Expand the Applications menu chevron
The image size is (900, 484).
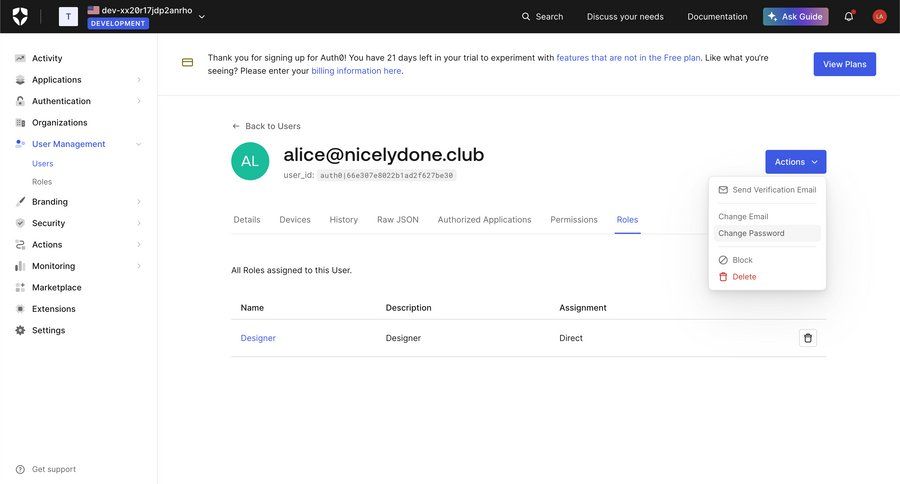[139, 80]
